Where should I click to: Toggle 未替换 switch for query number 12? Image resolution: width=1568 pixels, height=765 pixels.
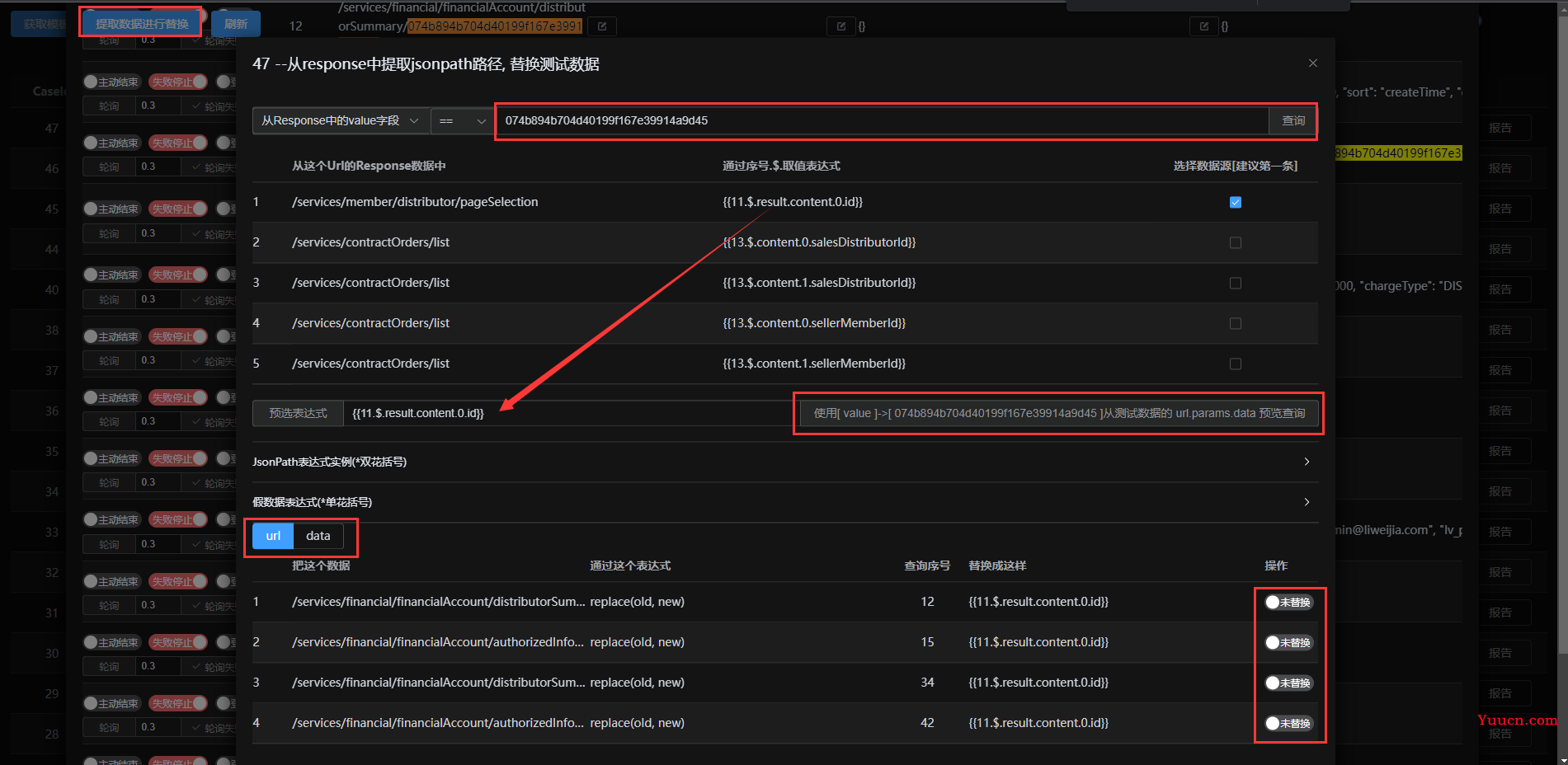1288,603
